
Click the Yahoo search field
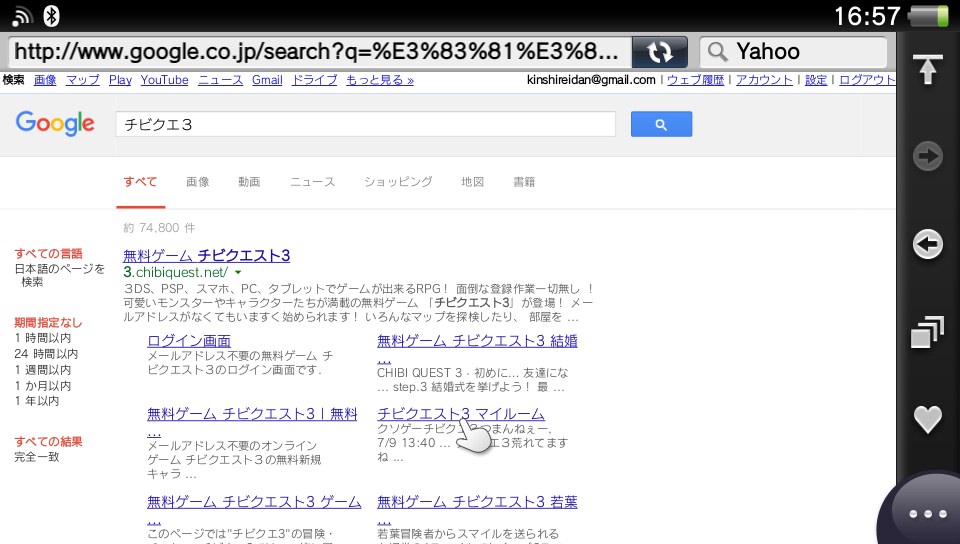pyautogui.click(x=793, y=52)
